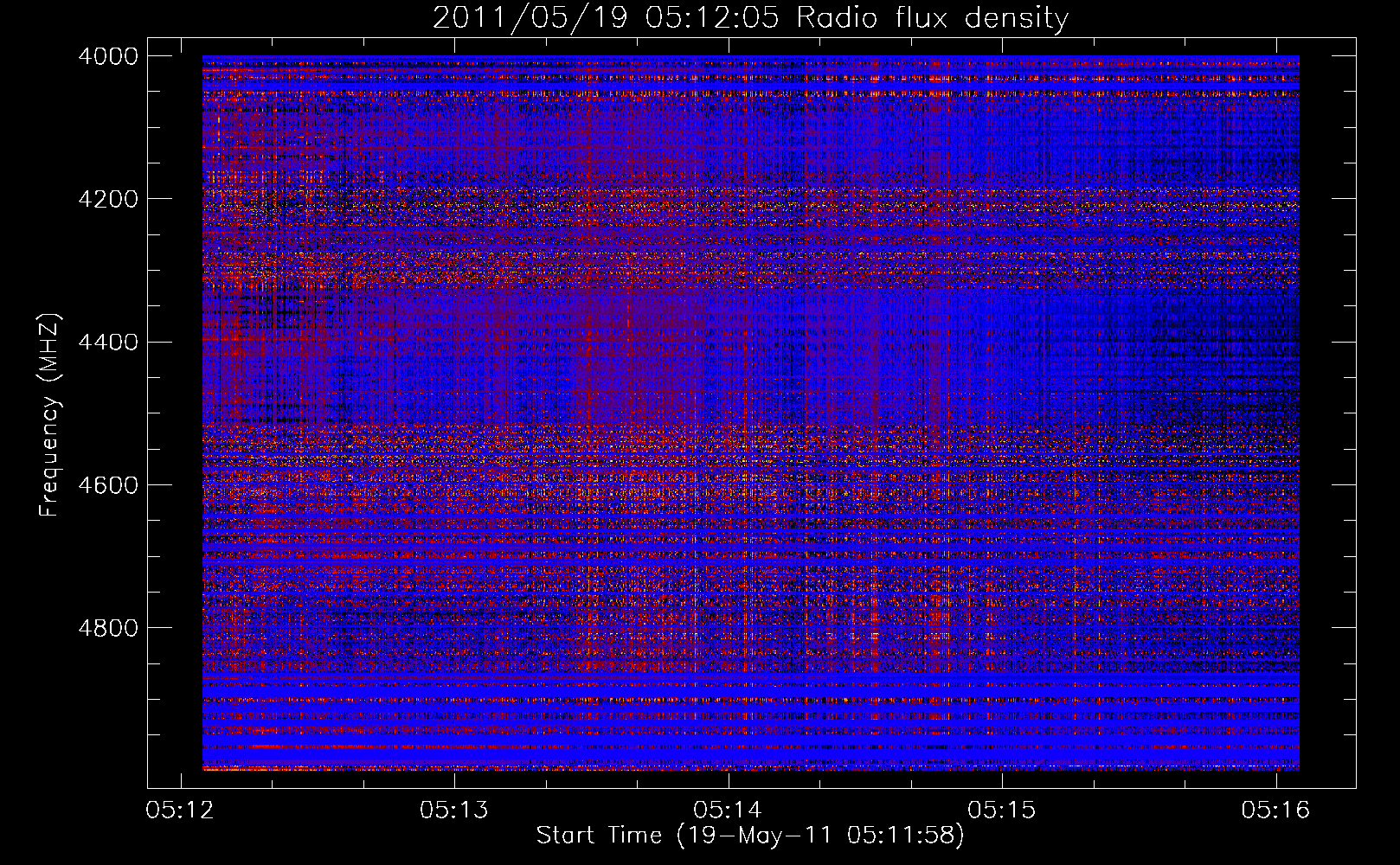The width and height of the screenshot is (1400, 865).
Task: Select the "Frequency (MHZ)" y-axis label
Action: click(x=49, y=415)
